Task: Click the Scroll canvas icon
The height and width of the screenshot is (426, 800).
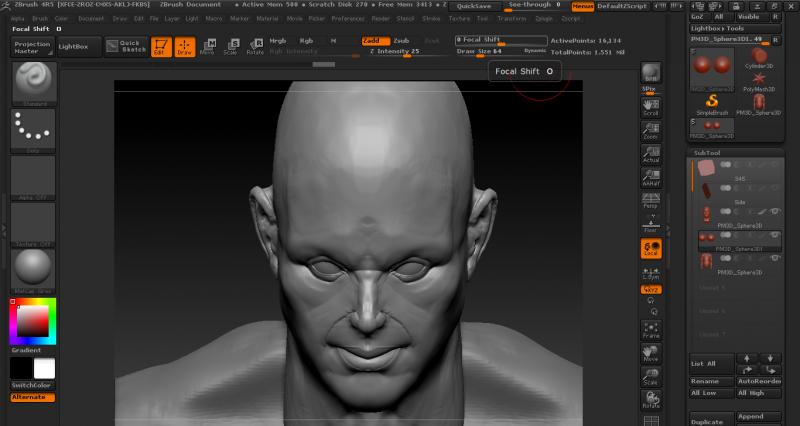Action: tap(651, 107)
